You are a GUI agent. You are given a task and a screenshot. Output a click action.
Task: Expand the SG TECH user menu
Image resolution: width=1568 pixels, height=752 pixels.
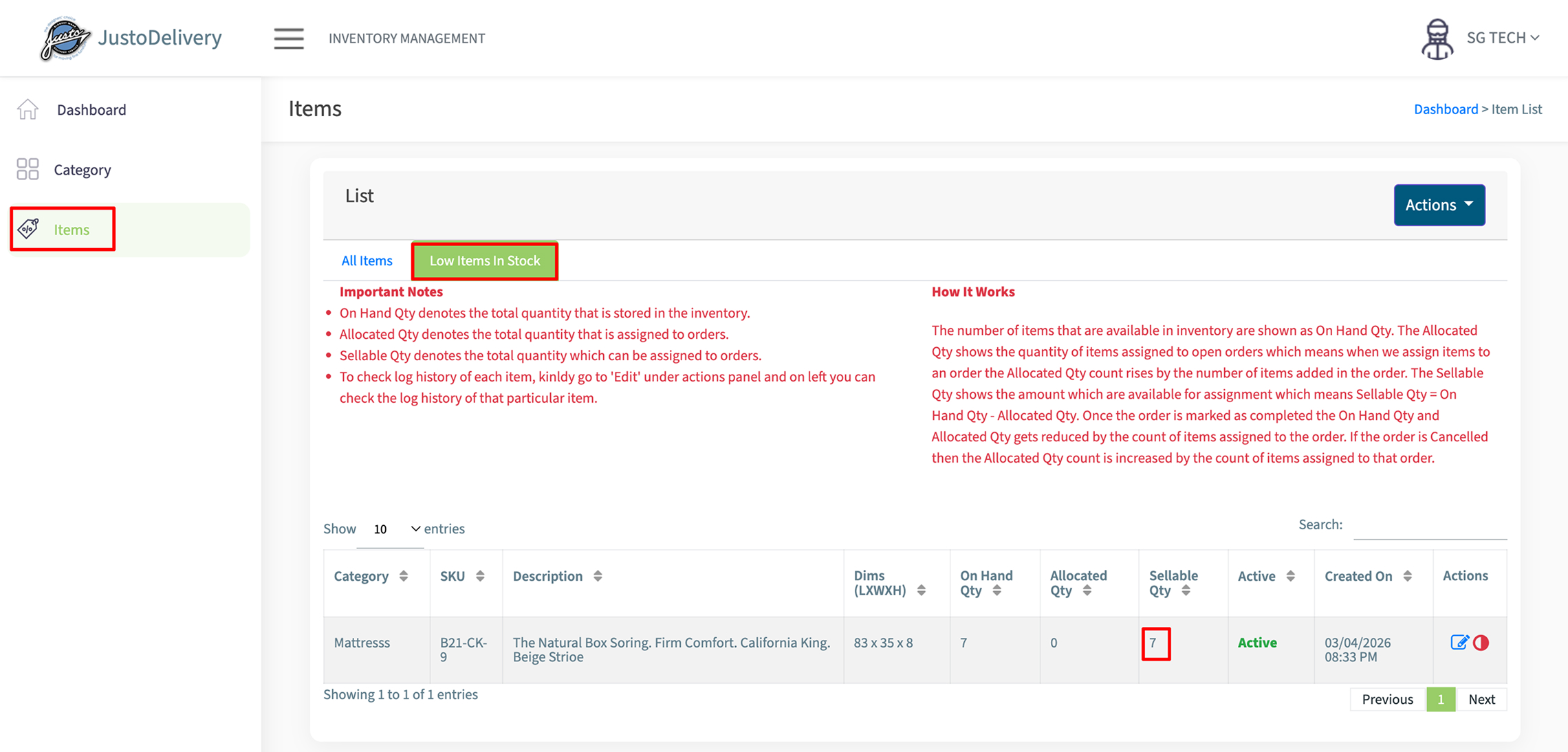(1503, 38)
